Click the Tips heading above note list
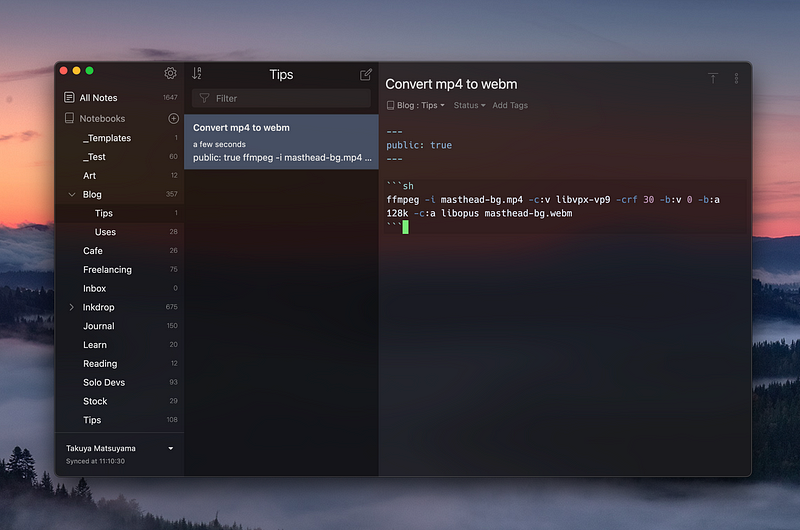This screenshot has width=800, height=530. tap(281, 74)
